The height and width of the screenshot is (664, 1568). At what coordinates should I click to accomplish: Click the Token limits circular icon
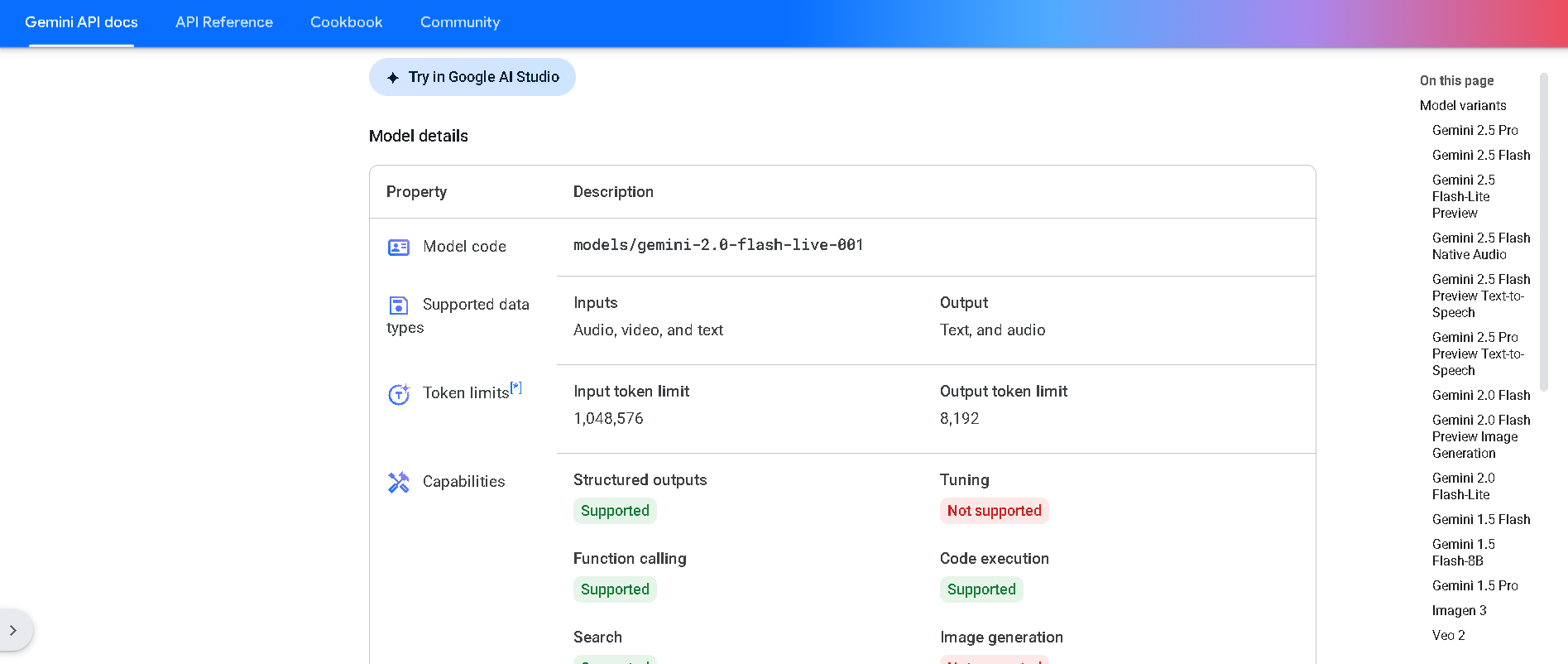tap(399, 394)
